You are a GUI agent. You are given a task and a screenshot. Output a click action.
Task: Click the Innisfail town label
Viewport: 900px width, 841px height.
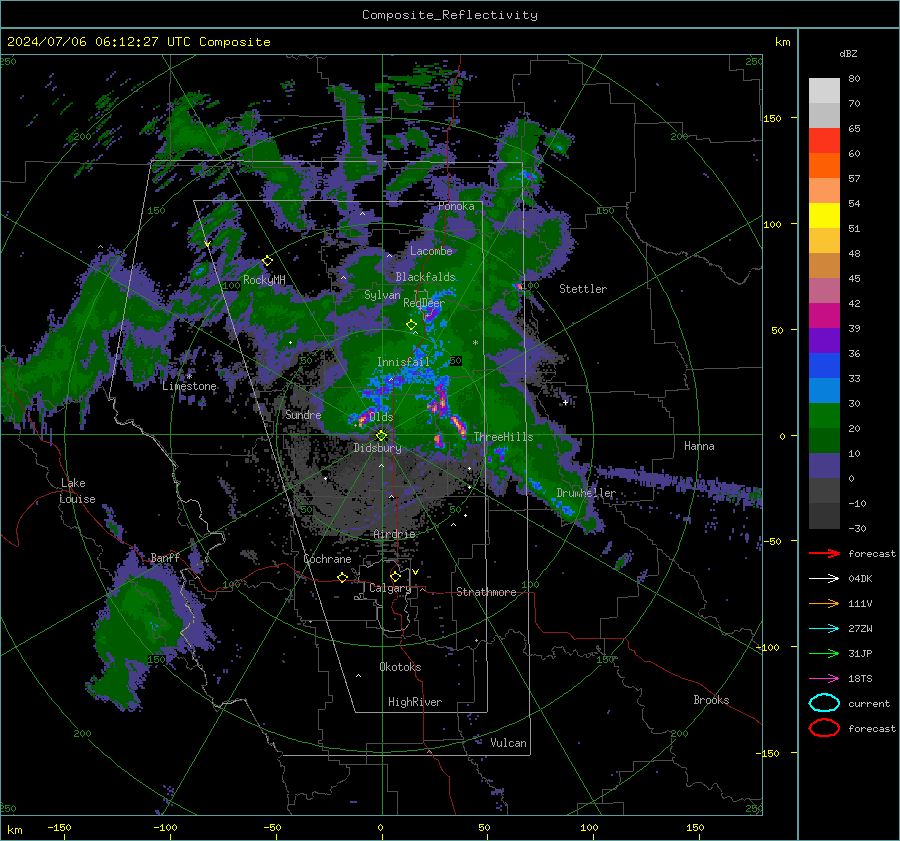(403, 362)
